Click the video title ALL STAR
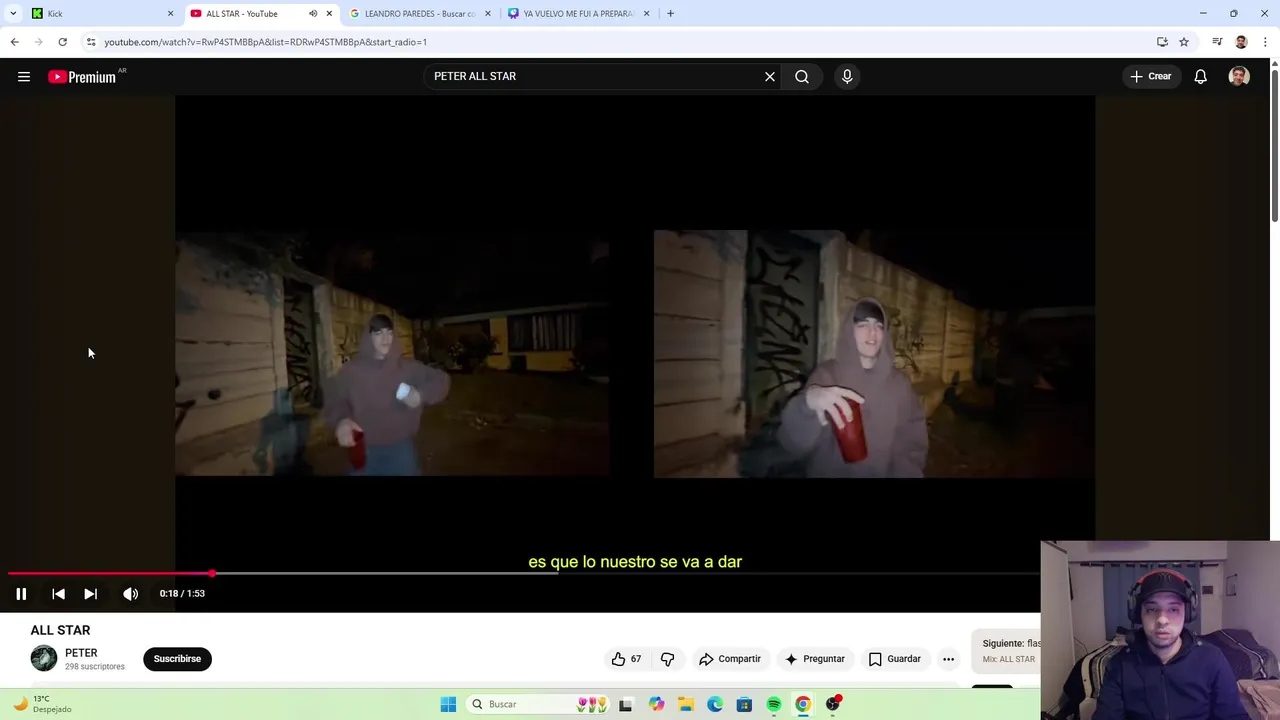The height and width of the screenshot is (720, 1280). [60, 630]
